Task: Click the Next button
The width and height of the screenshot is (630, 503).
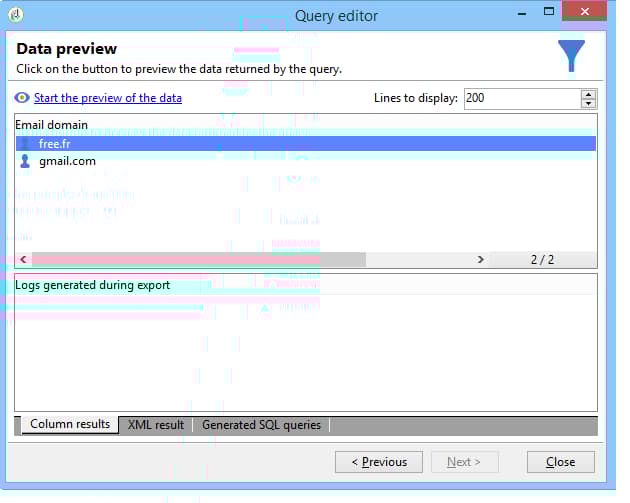Action: click(464, 462)
